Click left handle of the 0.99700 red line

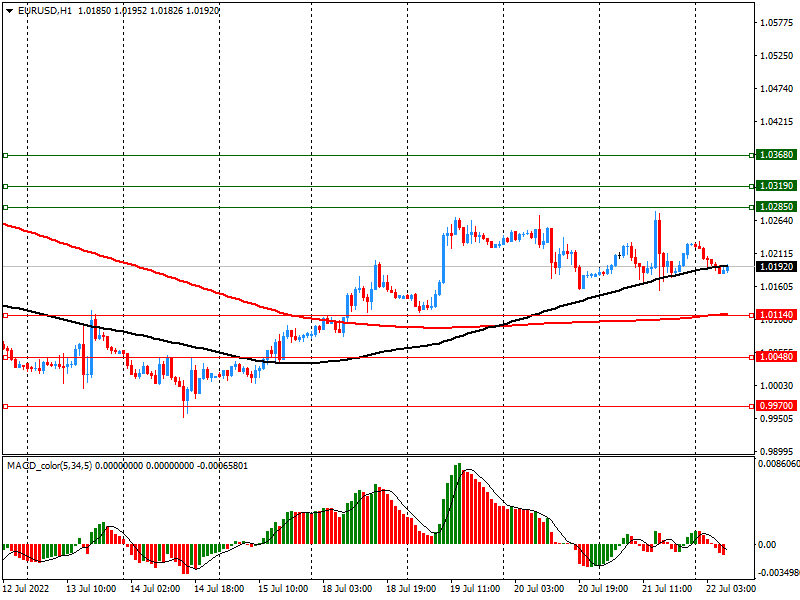point(5,406)
